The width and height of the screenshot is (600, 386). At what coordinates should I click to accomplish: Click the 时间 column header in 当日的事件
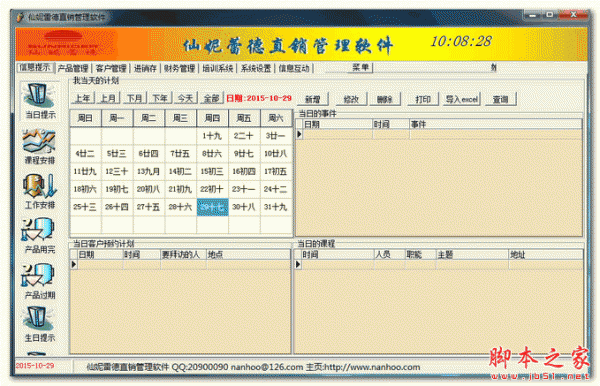click(x=391, y=124)
